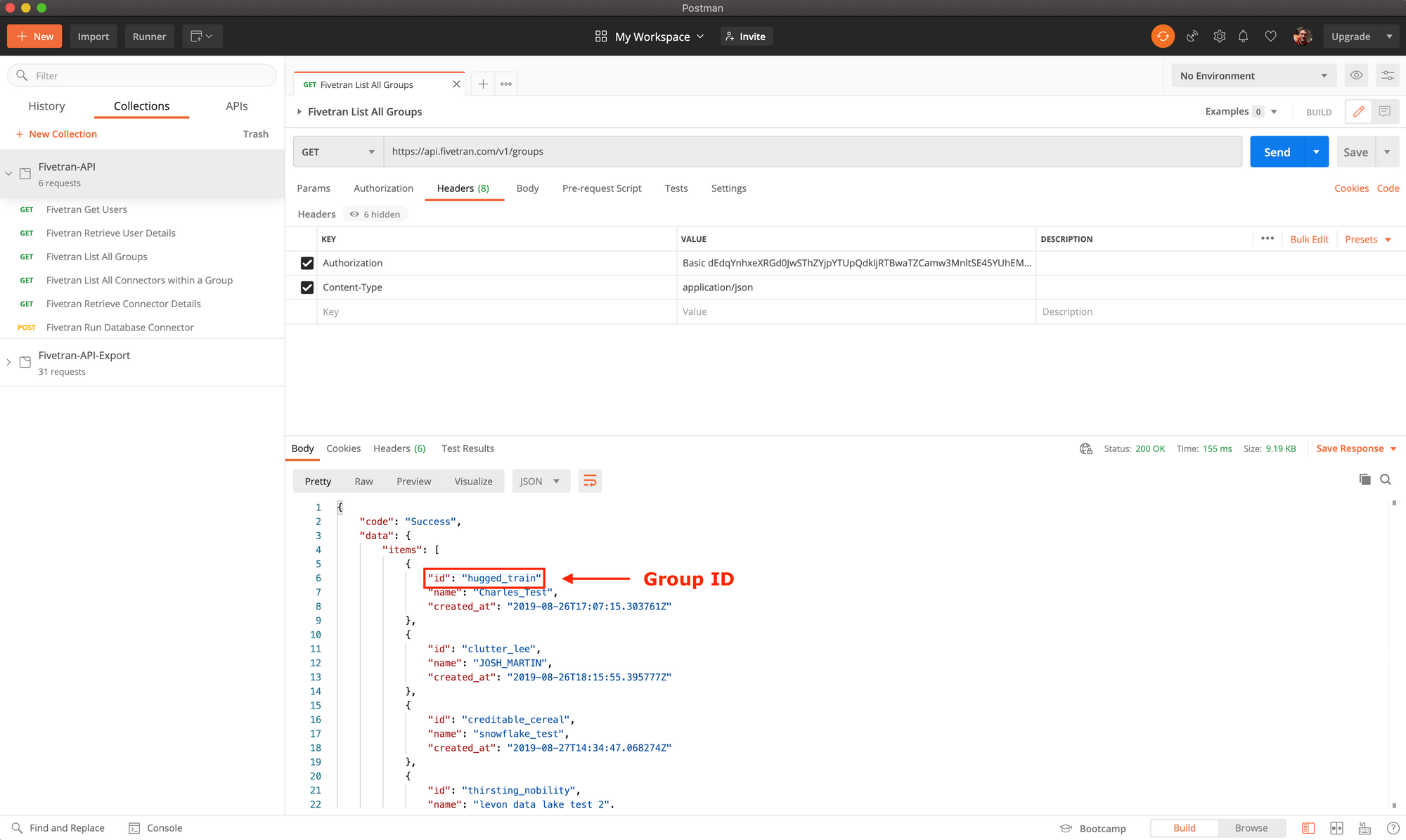The image size is (1406, 840).
Task: Open the request Body tab
Action: click(x=527, y=188)
